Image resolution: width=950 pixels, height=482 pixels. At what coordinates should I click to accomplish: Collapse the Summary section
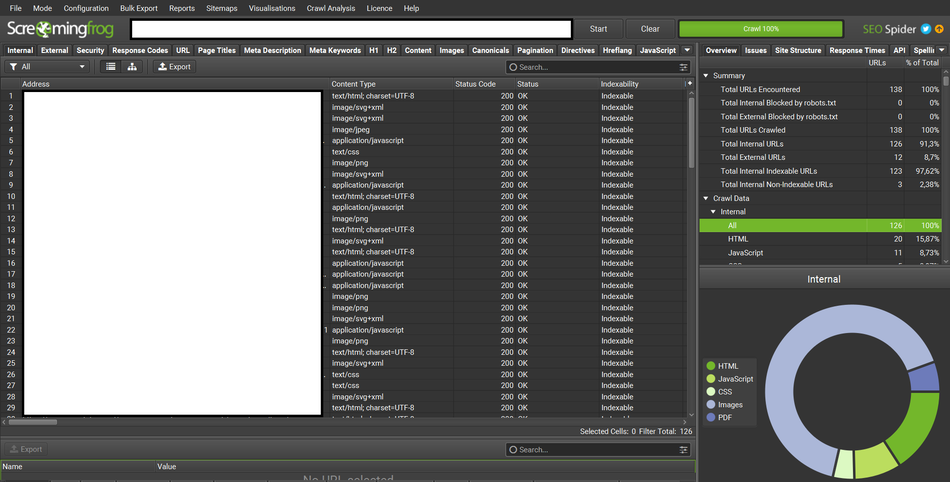point(706,76)
